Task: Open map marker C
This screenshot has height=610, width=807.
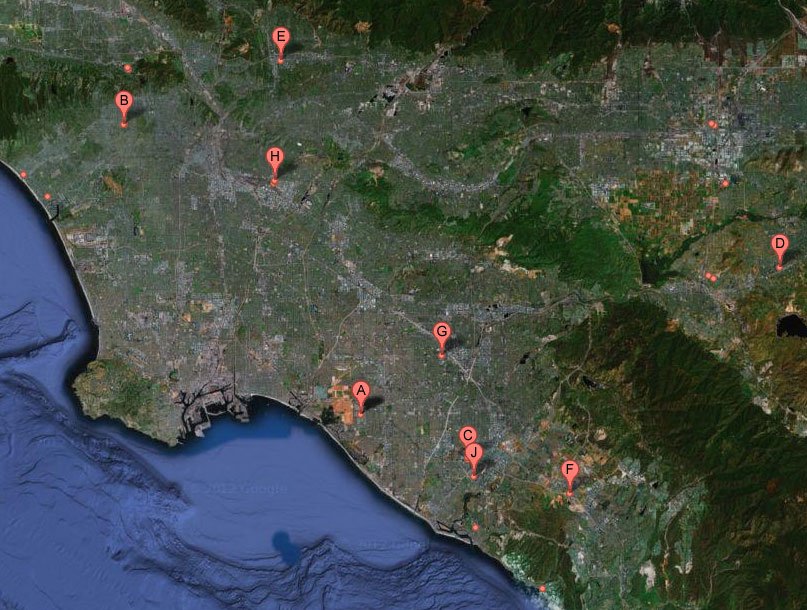Action: point(467,436)
